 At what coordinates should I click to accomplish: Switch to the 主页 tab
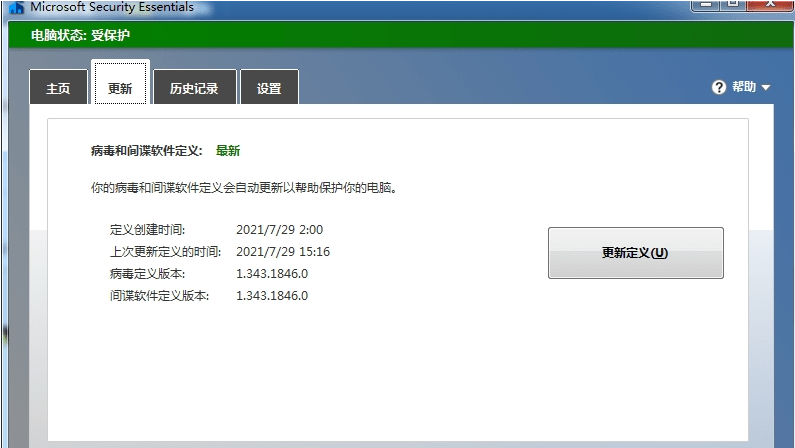[58, 87]
